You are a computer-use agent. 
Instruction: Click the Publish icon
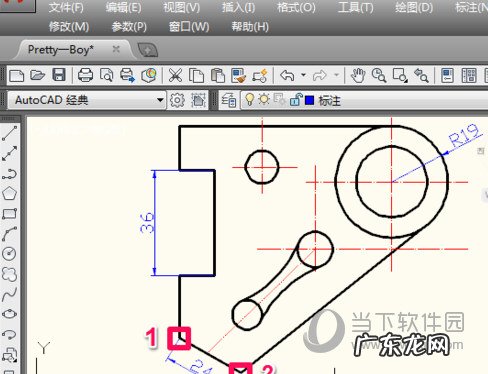tap(127, 75)
